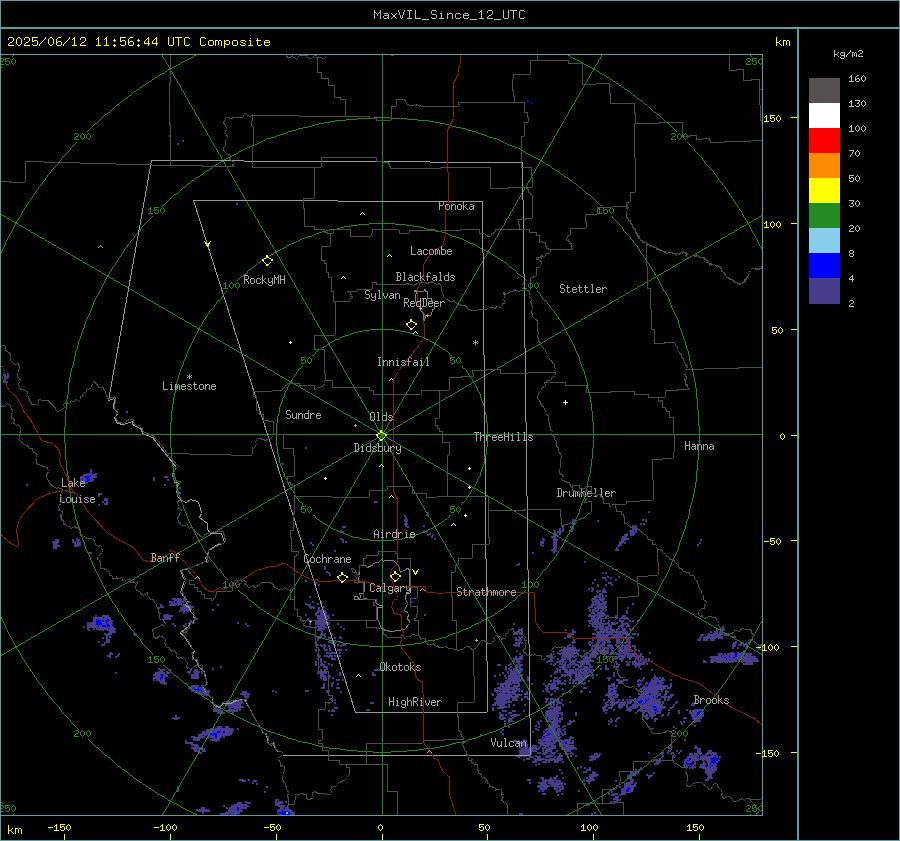
Task: Select the Limestone label
Action: (x=189, y=386)
